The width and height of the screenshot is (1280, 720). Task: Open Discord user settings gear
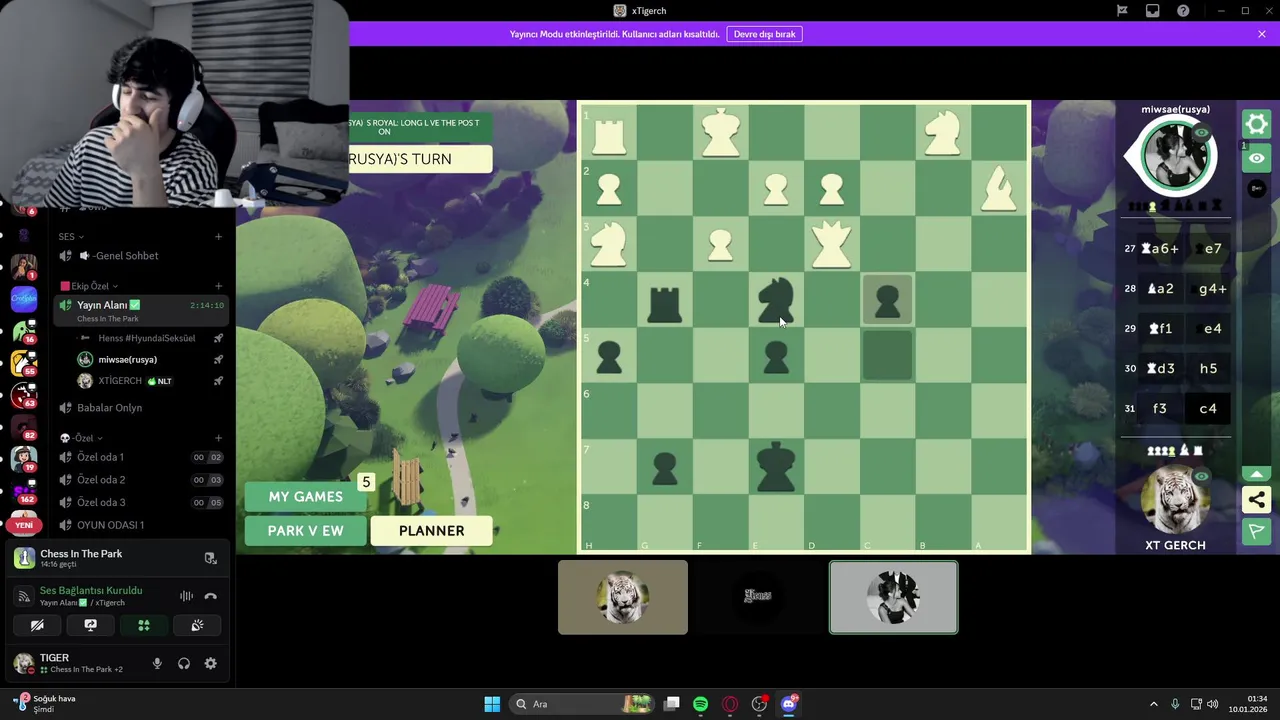210,663
